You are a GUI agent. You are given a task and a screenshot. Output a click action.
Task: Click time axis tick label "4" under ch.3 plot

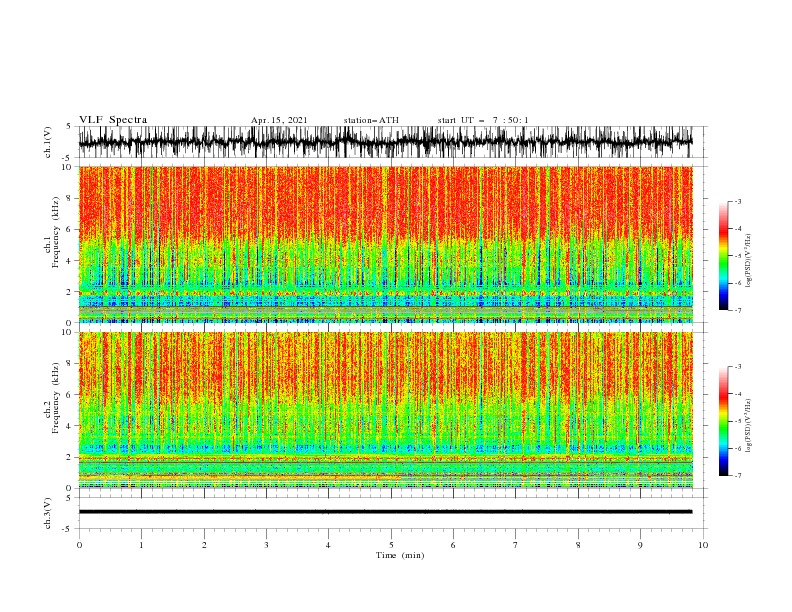coord(328,545)
